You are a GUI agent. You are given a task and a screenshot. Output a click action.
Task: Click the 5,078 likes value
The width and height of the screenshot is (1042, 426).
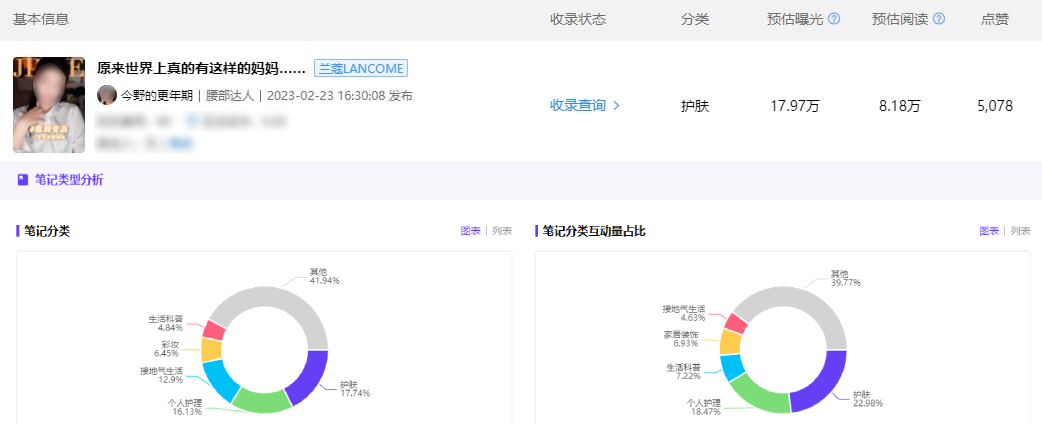pos(995,106)
